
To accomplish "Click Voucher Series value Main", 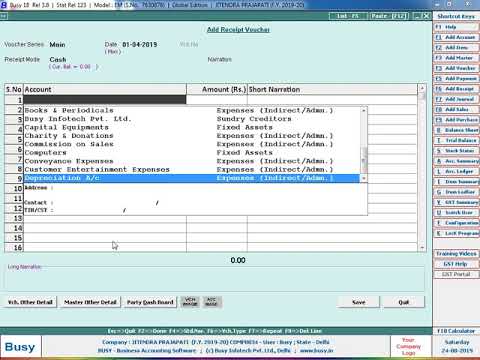I will 57,45.
